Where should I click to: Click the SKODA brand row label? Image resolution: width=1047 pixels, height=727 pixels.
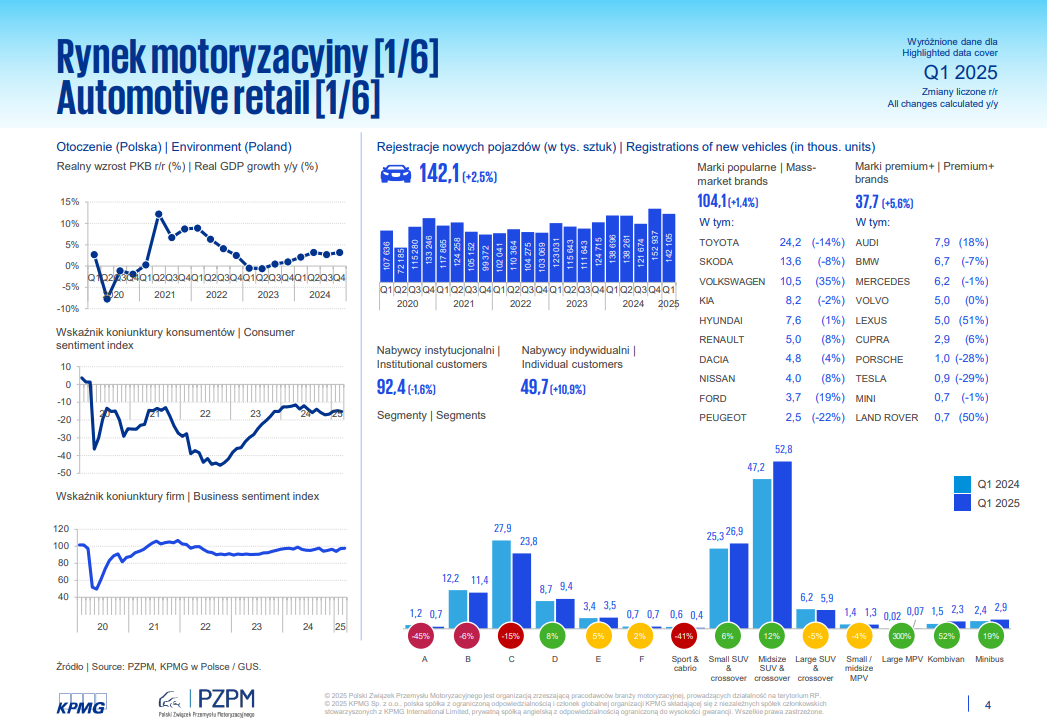(716, 262)
